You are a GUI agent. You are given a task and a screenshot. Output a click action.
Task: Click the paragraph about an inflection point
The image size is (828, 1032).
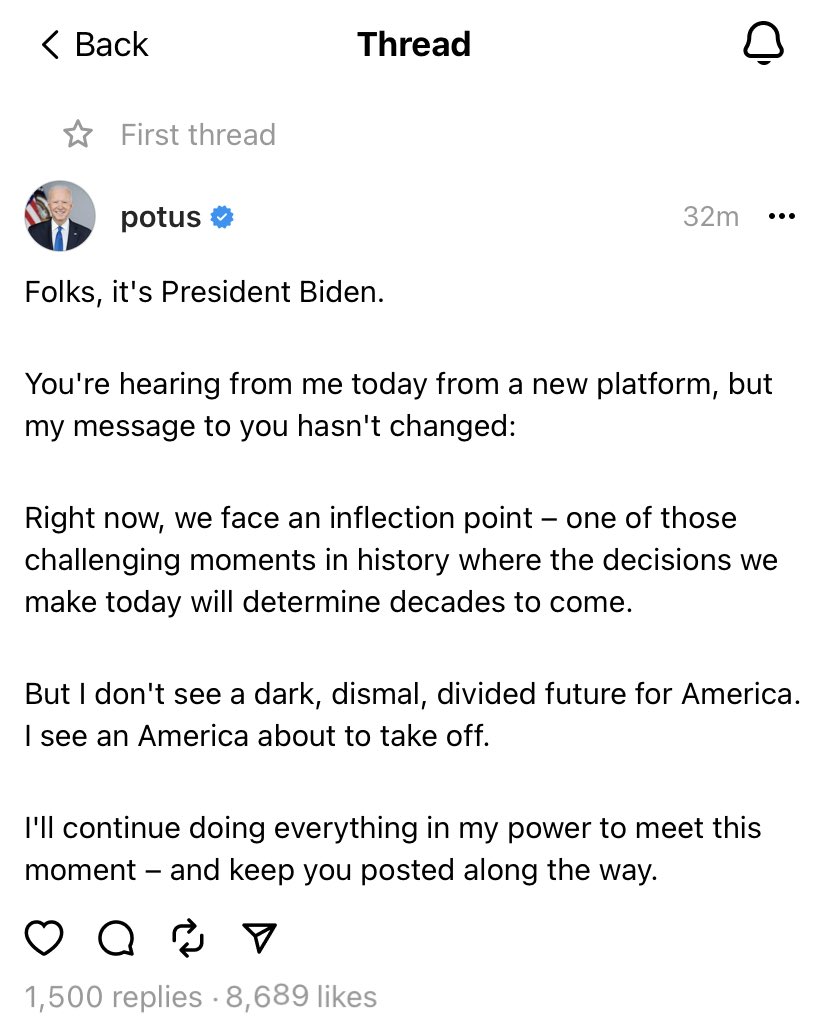click(x=400, y=561)
